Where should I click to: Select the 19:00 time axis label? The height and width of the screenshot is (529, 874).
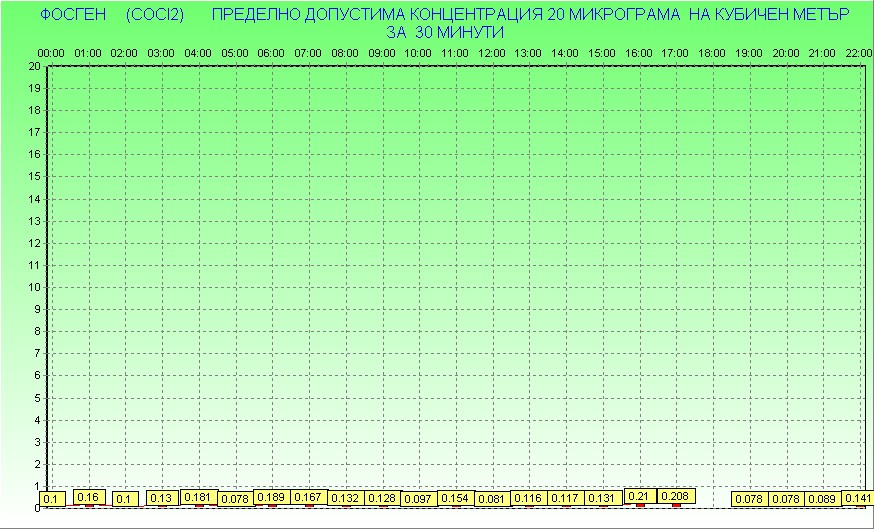pyautogui.click(x=749, y=54)
